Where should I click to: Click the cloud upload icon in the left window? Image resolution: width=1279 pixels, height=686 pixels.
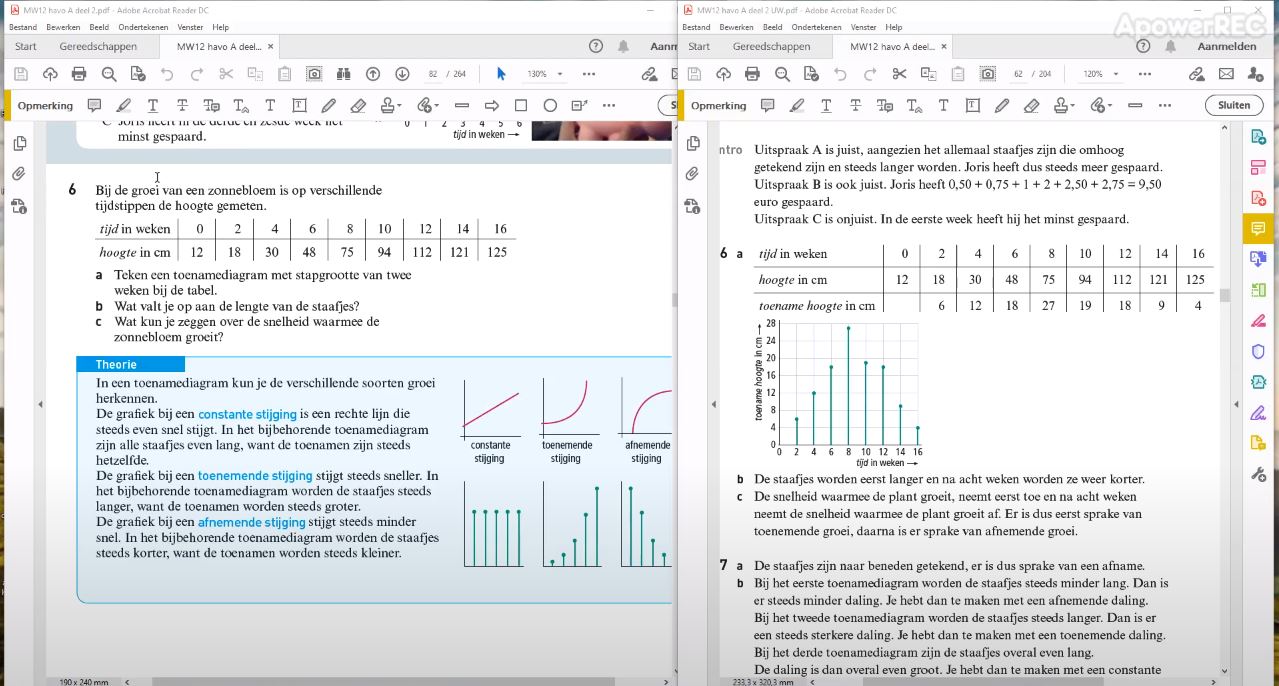point(50,74)
